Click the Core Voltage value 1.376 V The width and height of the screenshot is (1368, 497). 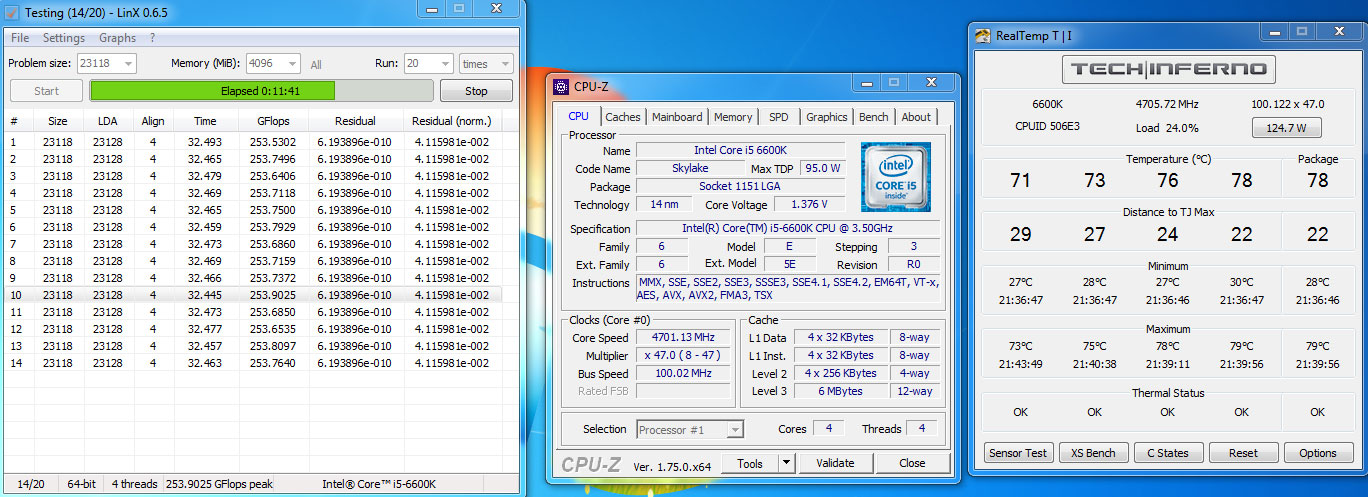click(808, 205)
